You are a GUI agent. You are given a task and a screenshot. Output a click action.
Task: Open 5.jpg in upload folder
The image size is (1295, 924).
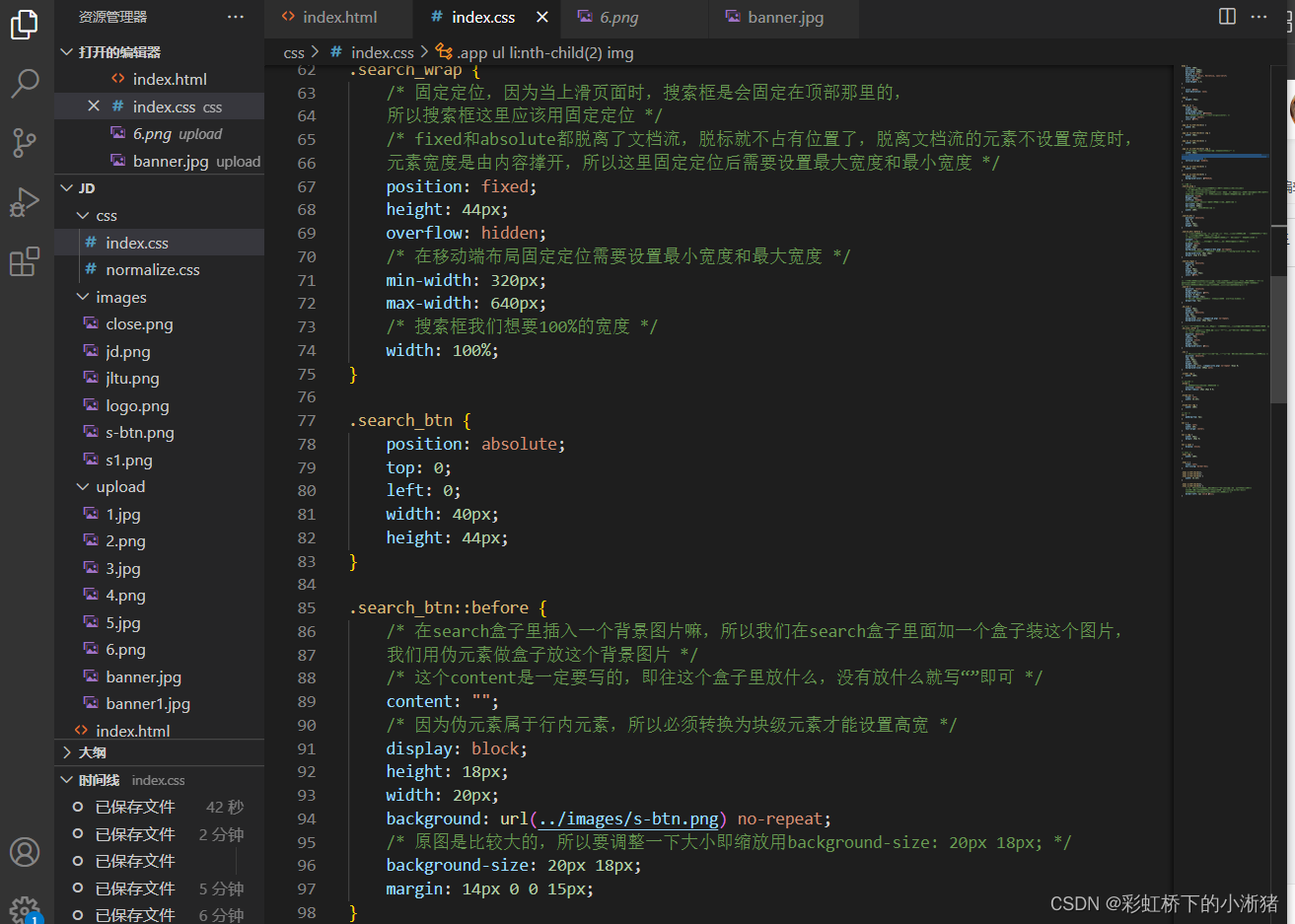(159, 622)
